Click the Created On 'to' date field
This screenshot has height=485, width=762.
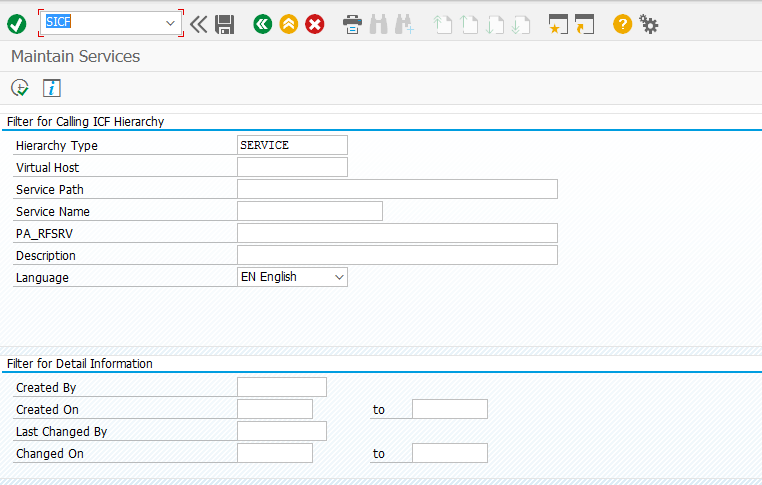pyautogui.click(x=450, y=409)
